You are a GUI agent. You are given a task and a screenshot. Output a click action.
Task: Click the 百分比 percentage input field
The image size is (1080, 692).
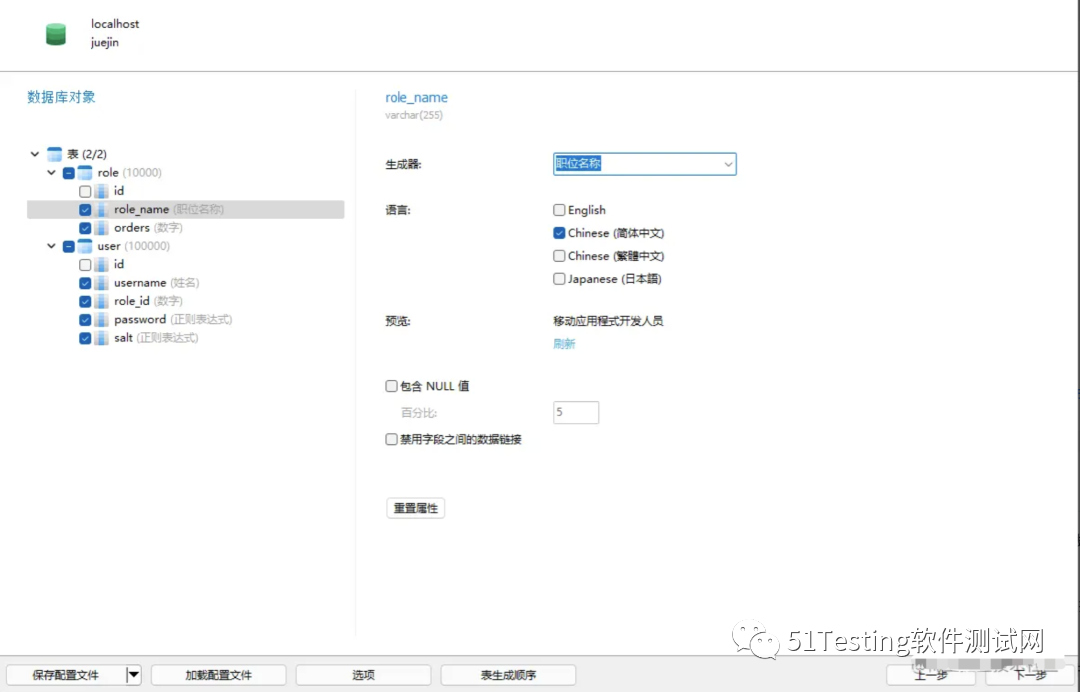[x=576, y=411]
